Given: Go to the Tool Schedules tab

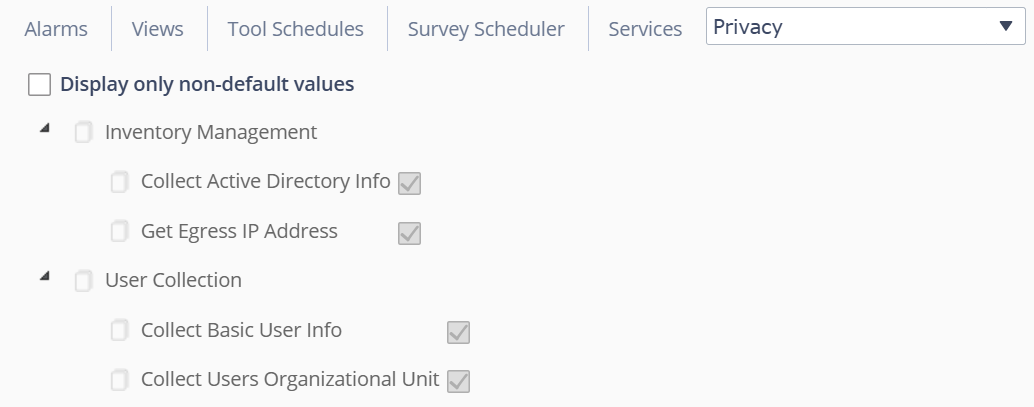Looking at the screenshot, I should point(296,29).
